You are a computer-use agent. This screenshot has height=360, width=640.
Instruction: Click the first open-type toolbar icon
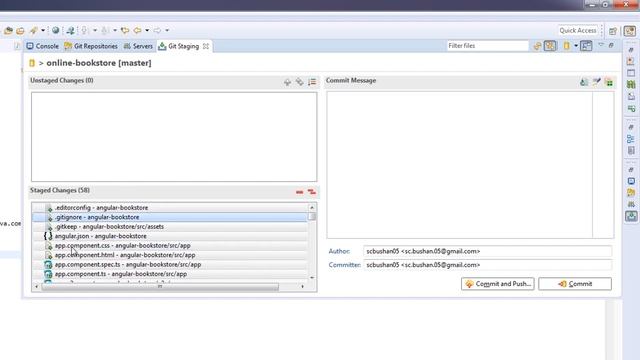click(8, 30)
